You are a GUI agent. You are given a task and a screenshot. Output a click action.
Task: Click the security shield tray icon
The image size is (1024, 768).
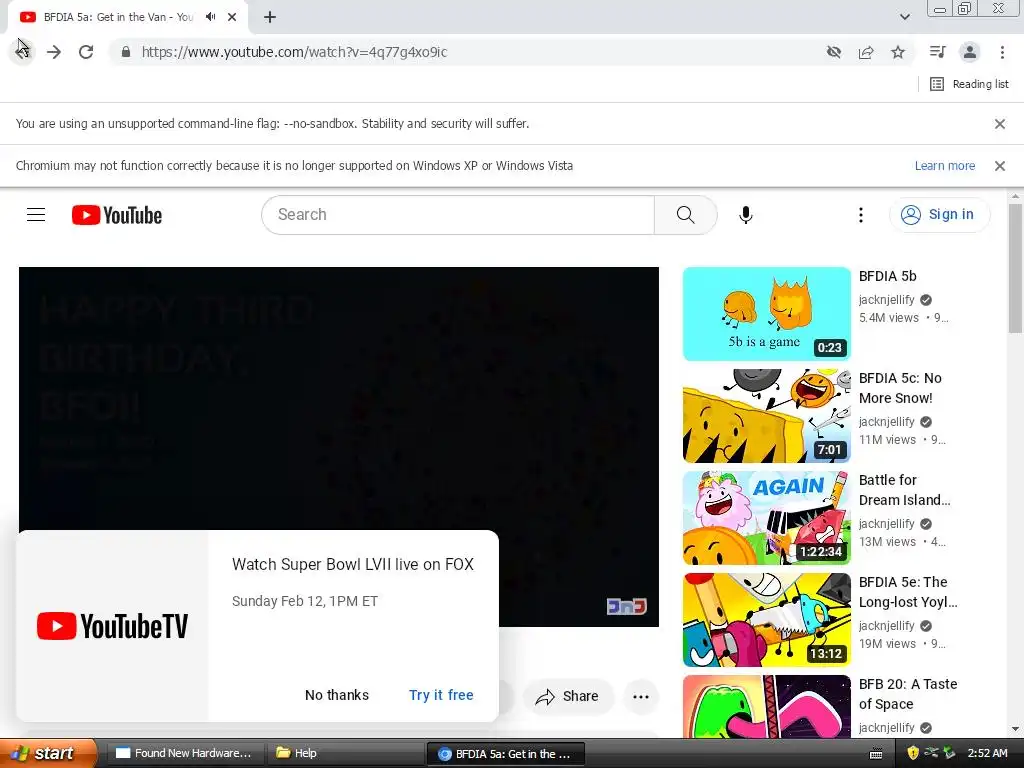tap(913, 753)
